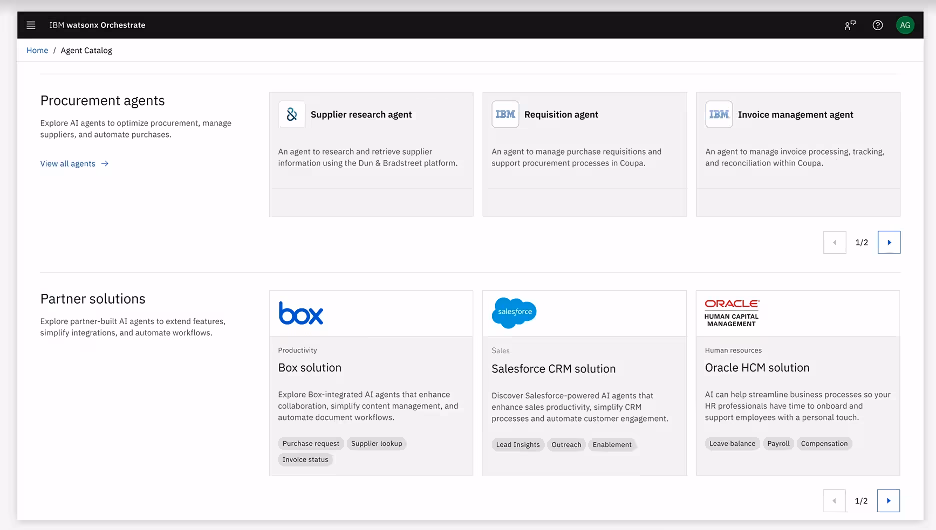The width and height of the screenshot is (936, 530).
Task: Click the Box logo
Action: click(301, 314)
